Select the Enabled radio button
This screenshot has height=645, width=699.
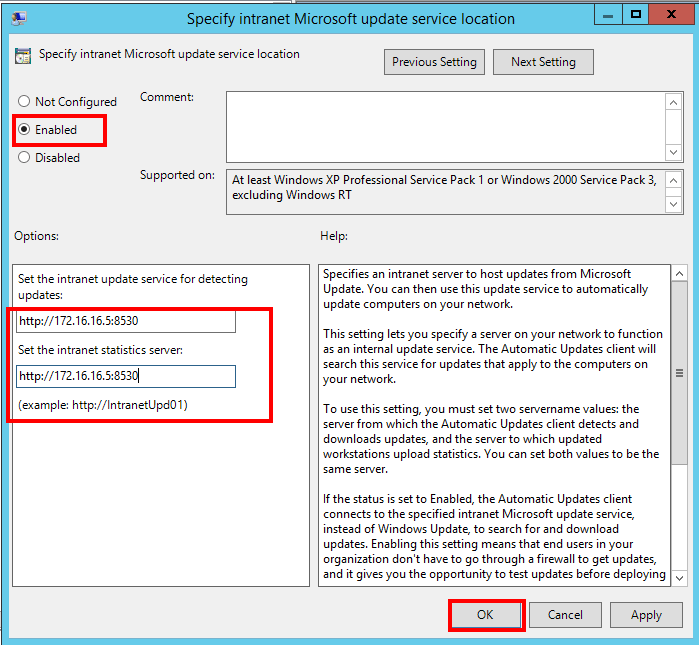click(24, 129)
